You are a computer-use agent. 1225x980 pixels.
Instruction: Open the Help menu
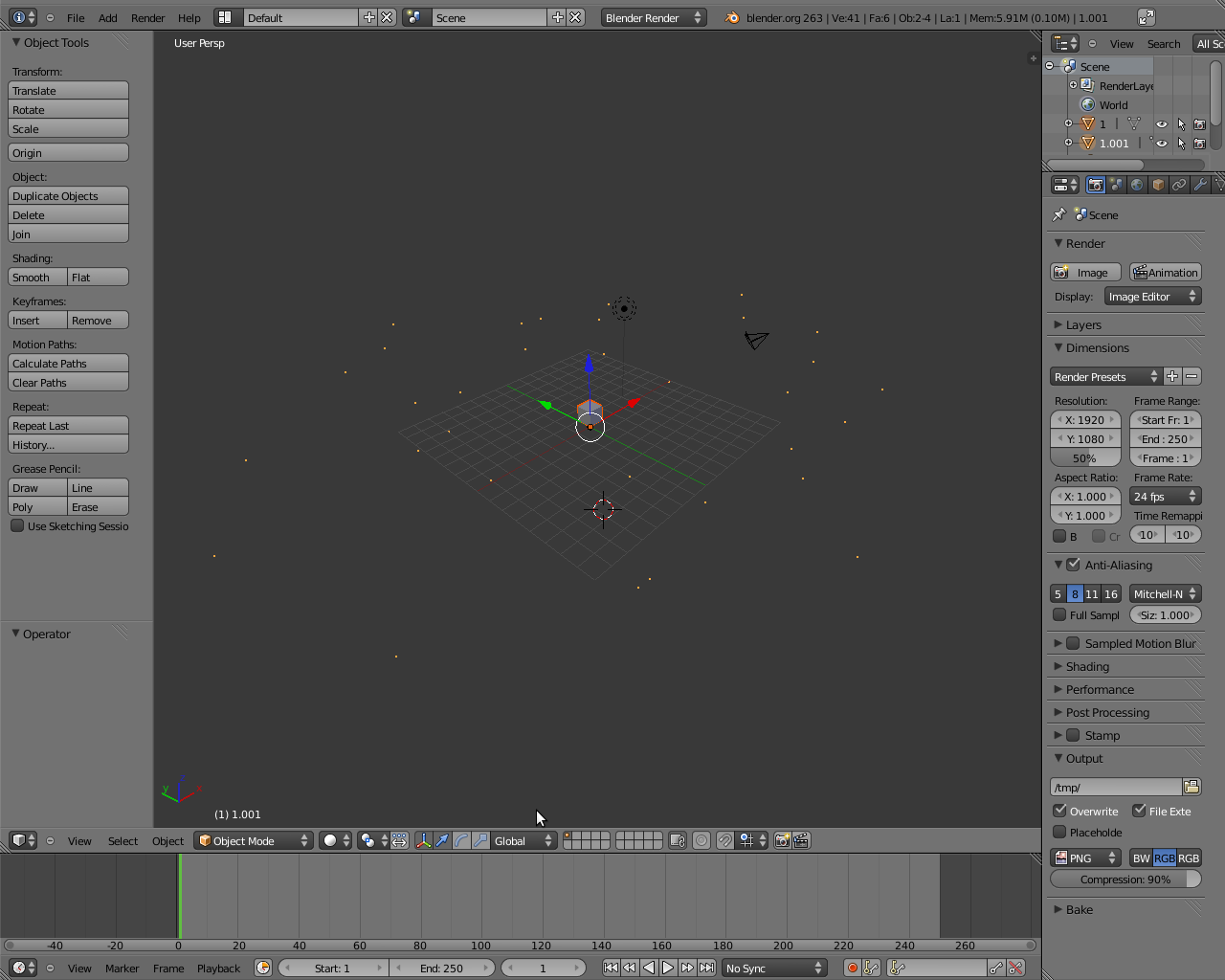point(189,17)
